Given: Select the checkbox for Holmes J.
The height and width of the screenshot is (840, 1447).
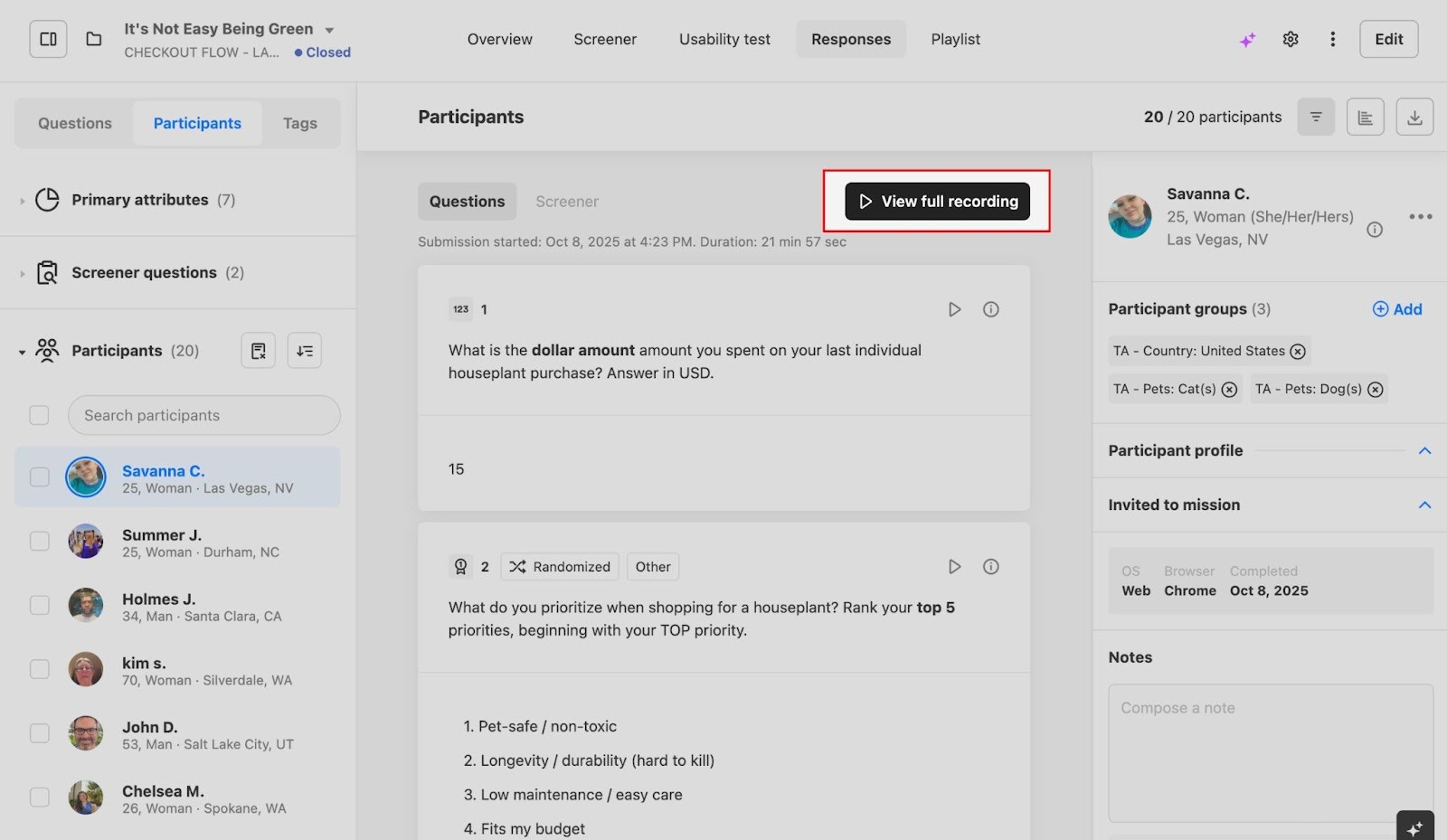Looking at the screenshot, I should (40, 605).
